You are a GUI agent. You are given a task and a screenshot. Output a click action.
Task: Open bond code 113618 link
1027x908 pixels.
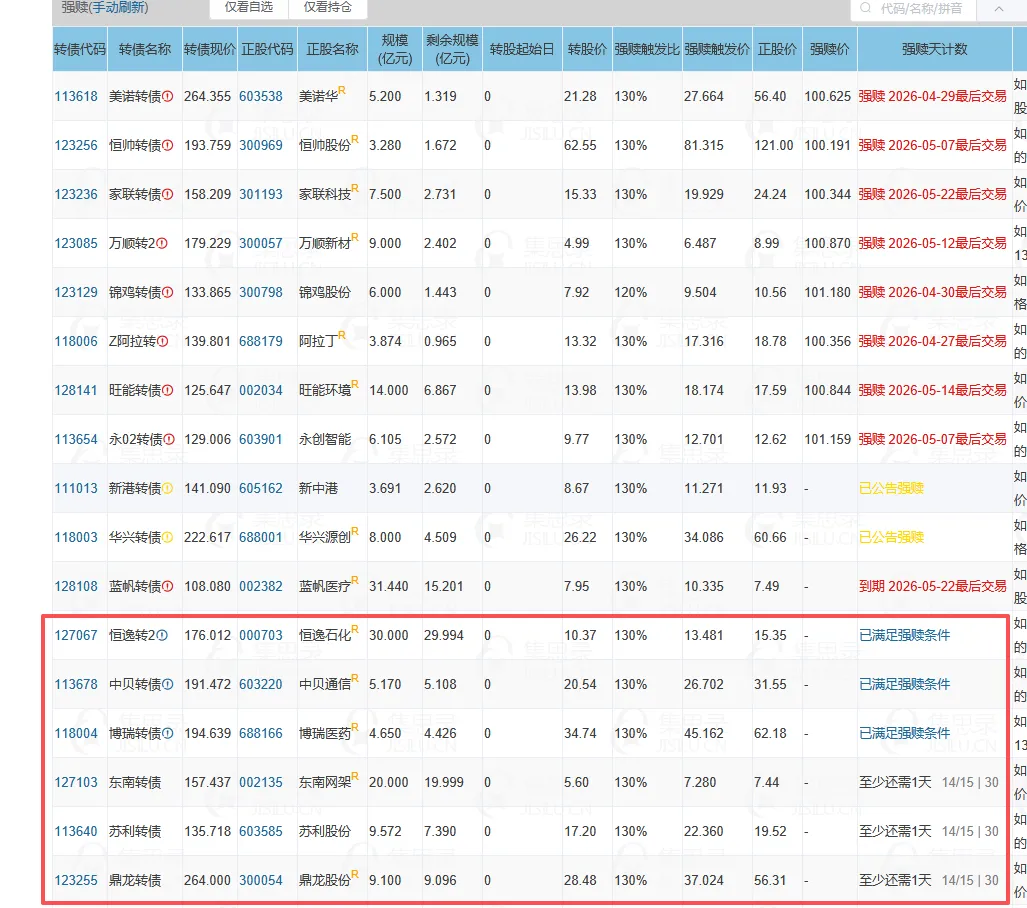pos(76,96)
